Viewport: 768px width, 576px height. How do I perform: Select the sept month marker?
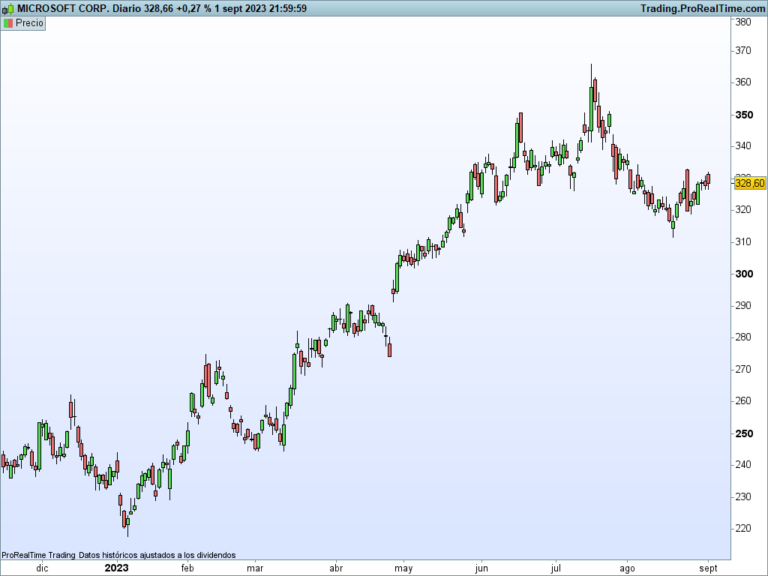tap(708, 569)
